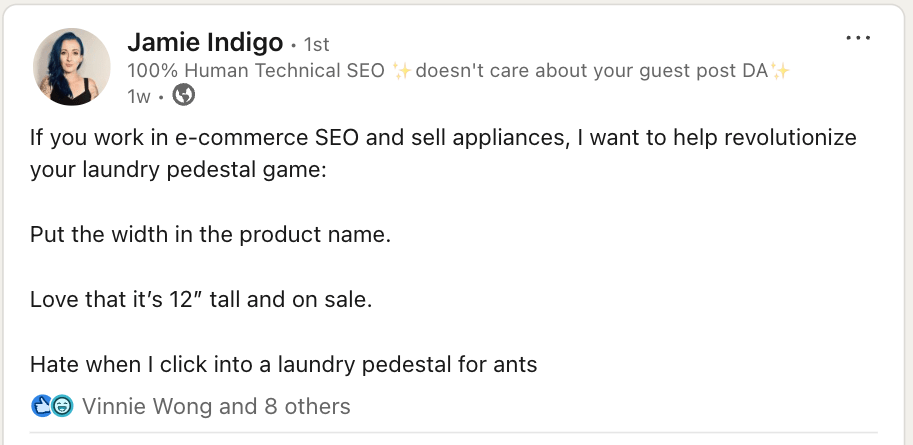Click the laughing funny reaction icon
The height and width of the screenshot is (445, 913).
pyautogui.click(x=62, y=406)
